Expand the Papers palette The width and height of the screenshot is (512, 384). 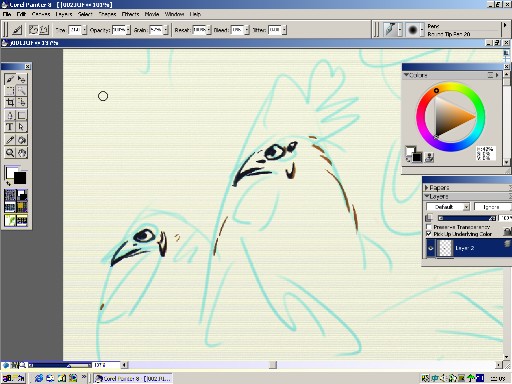click(x=426, y=188)
